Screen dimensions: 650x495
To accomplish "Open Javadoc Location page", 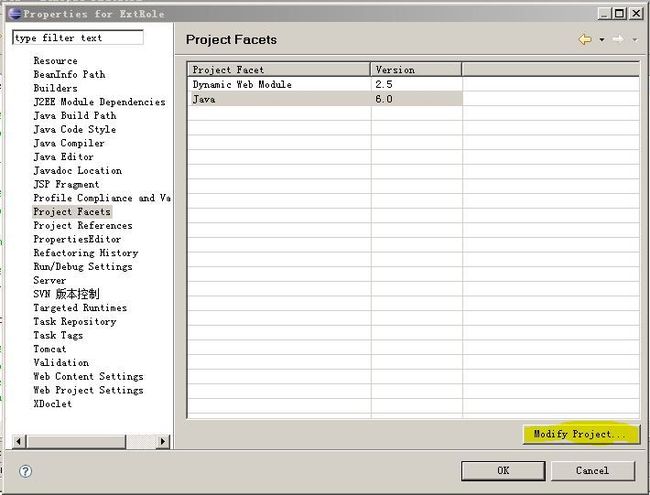I will [x=78, y=170].
